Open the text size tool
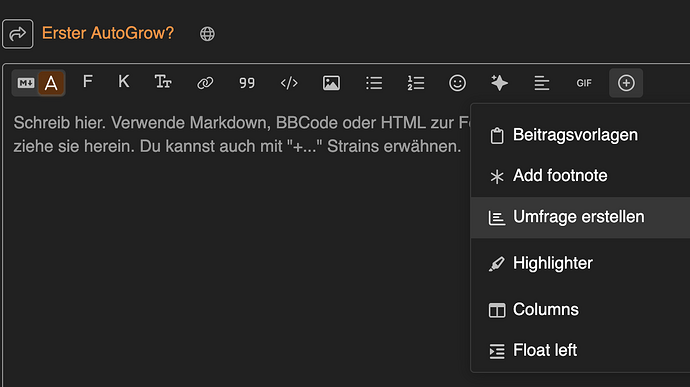This screenshot has height=387, width=690. point(163,82)
